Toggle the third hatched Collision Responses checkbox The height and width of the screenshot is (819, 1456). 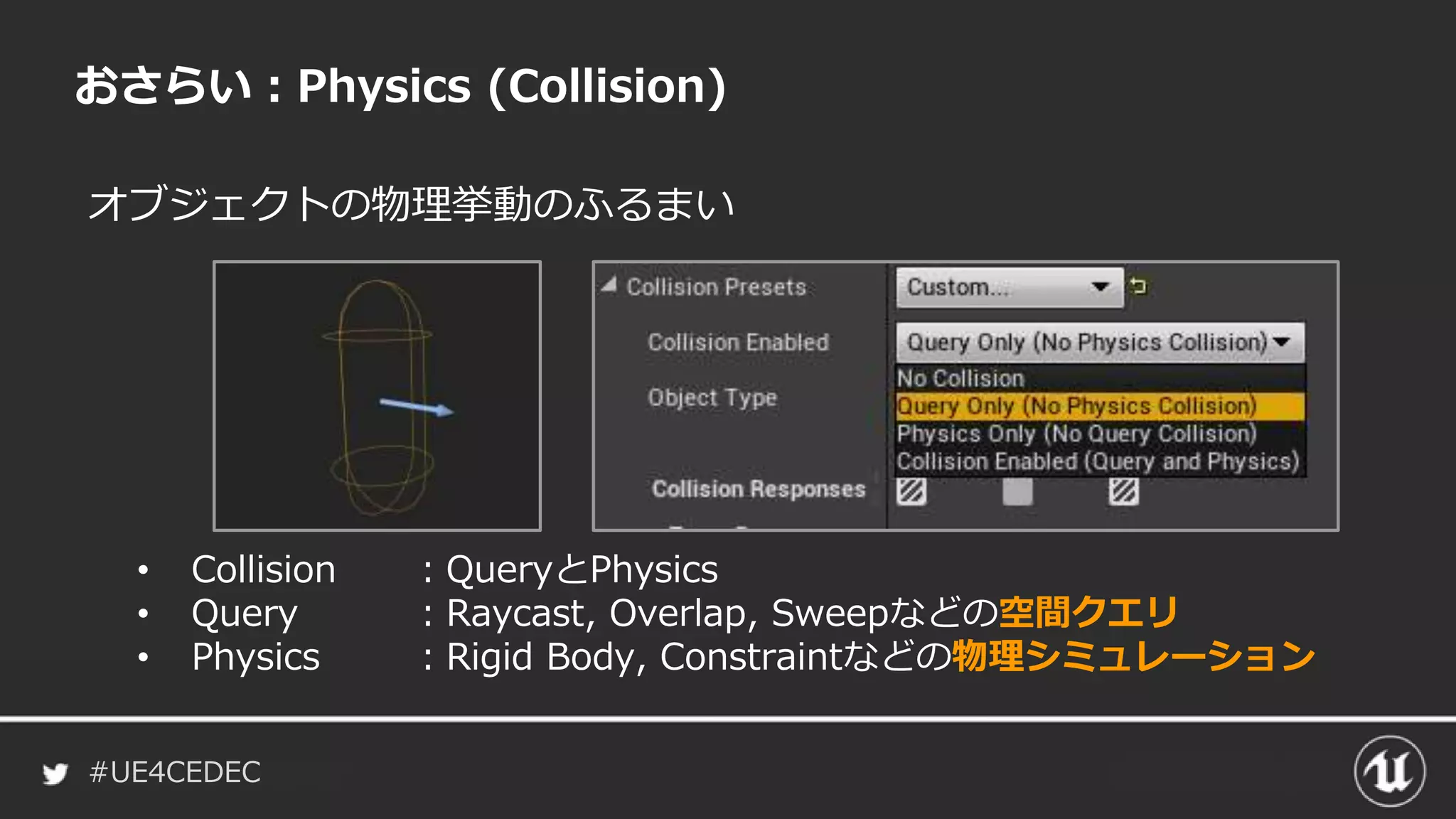point(1123,491)
